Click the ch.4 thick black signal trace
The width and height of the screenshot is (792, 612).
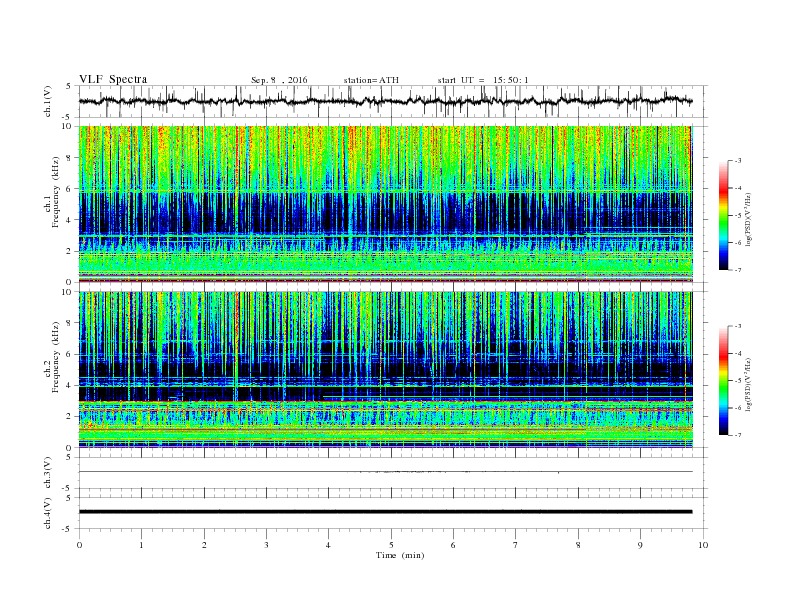(386, 512)
